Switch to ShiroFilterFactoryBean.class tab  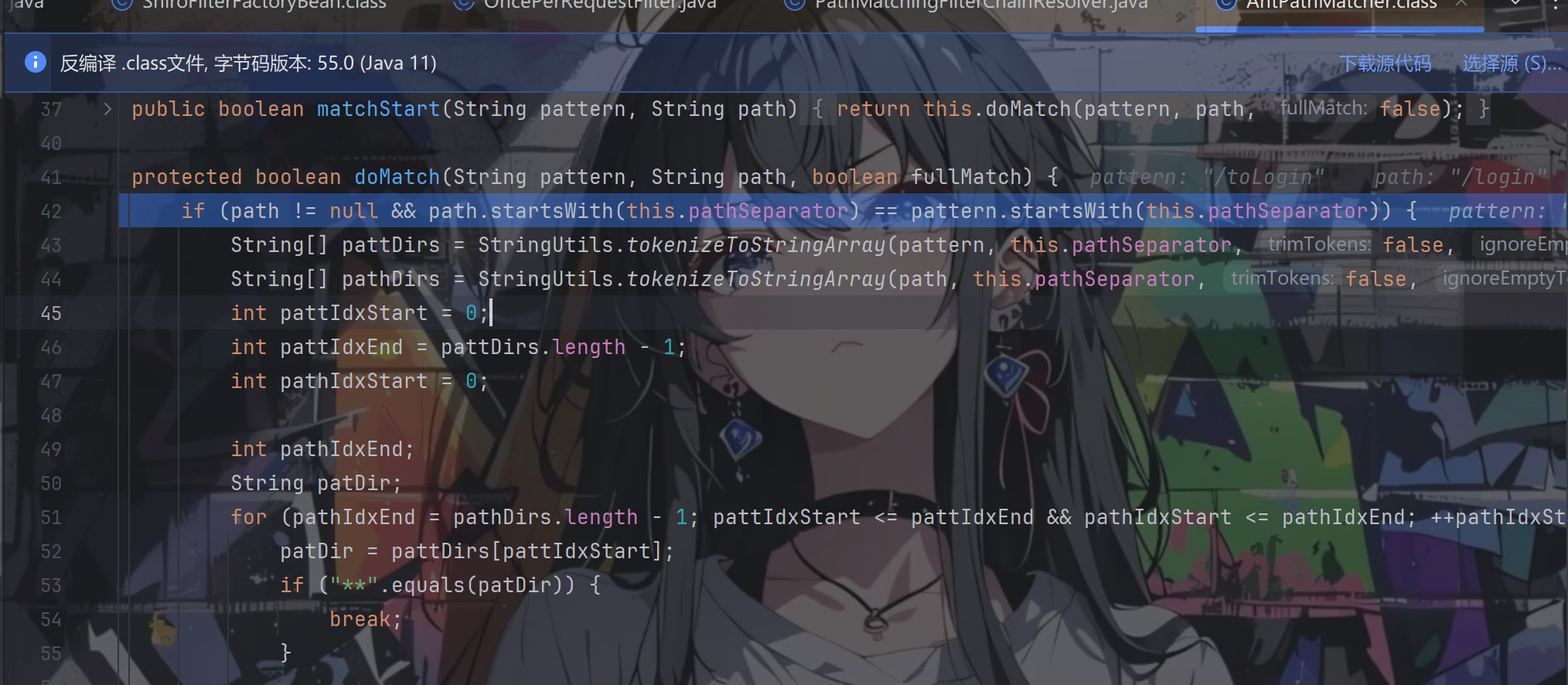click(x=264, y=4)
